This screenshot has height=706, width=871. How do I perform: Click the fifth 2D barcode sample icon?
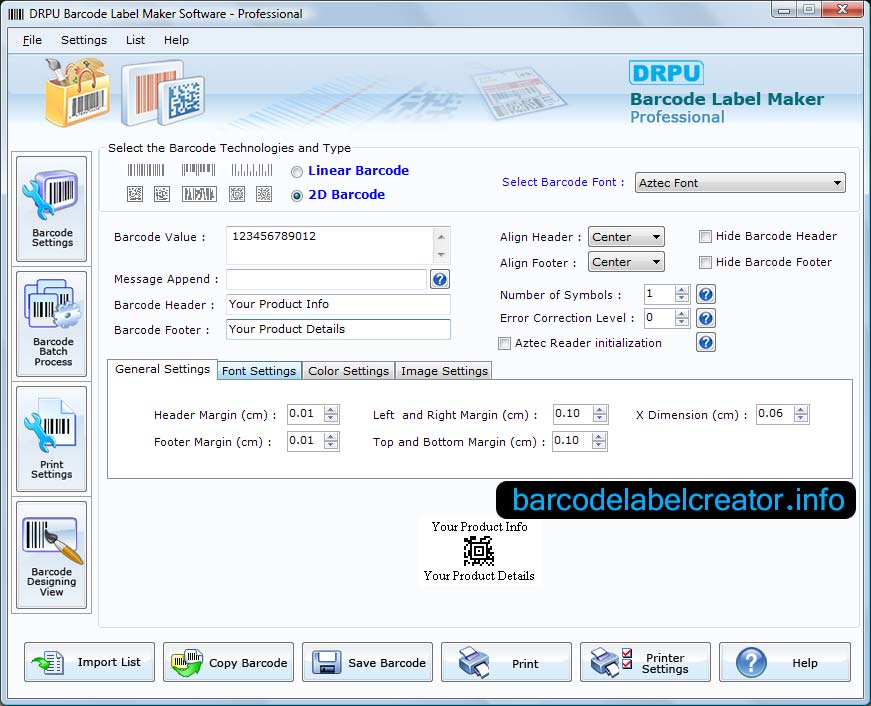264,194
